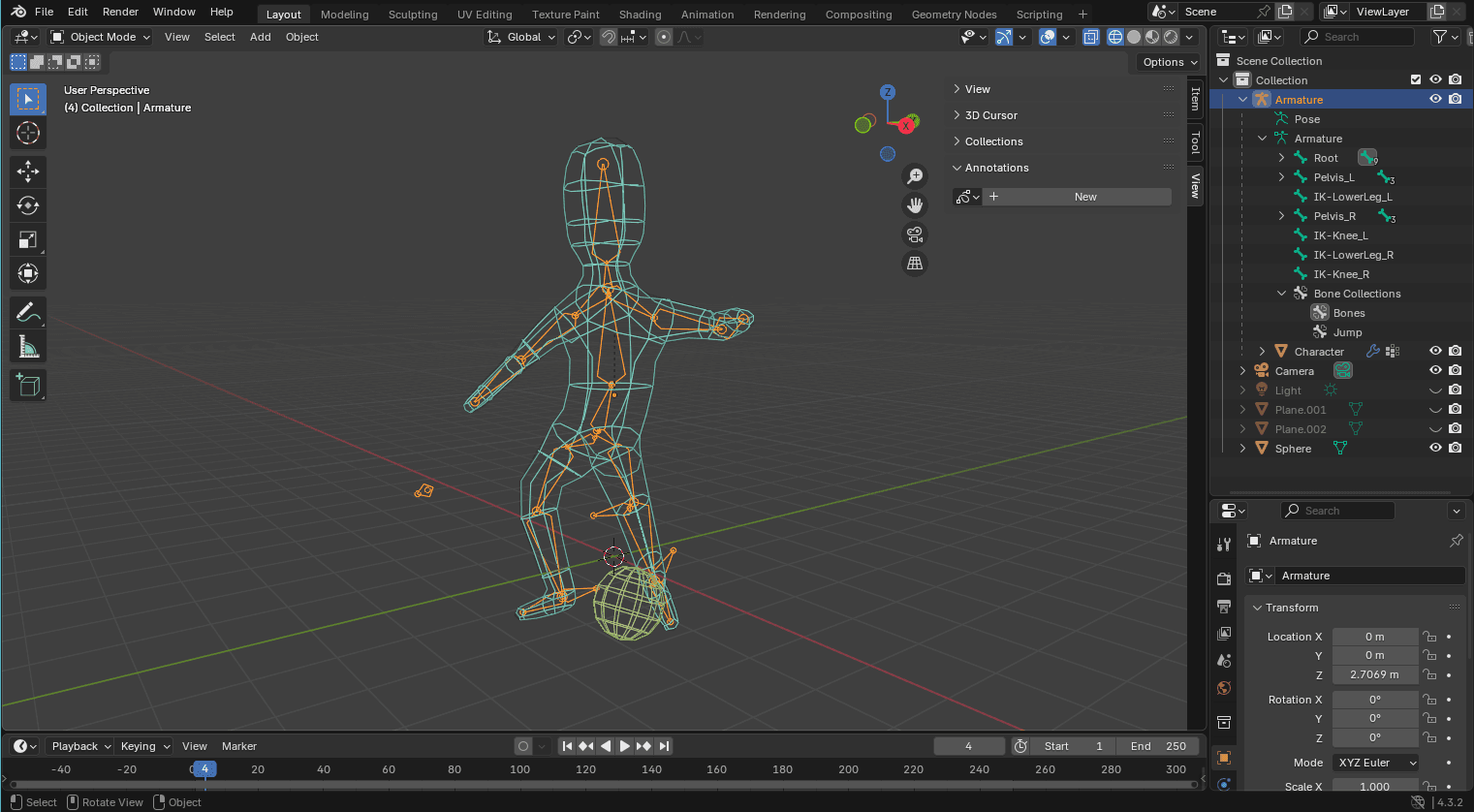1474x812 pixels.
Task: Jump to next keyframe
Action: [x=644, y=746]
